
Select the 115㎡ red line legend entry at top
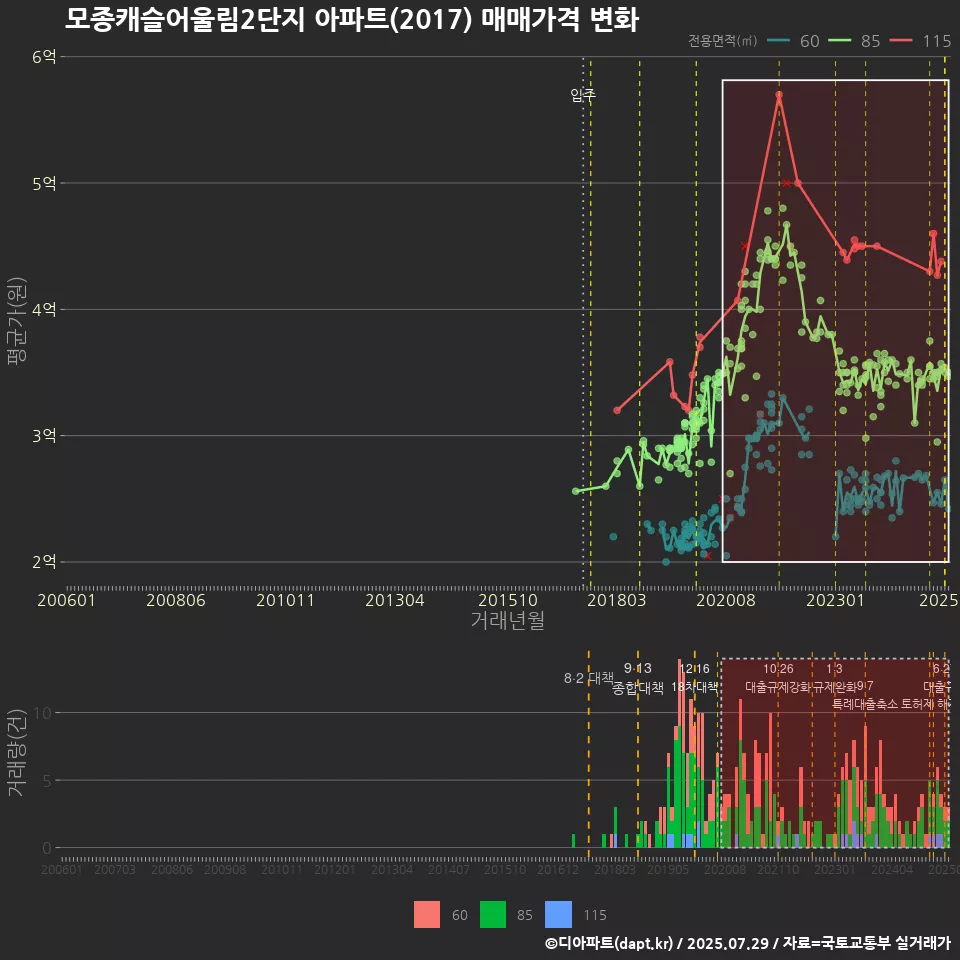click(920, 41)
